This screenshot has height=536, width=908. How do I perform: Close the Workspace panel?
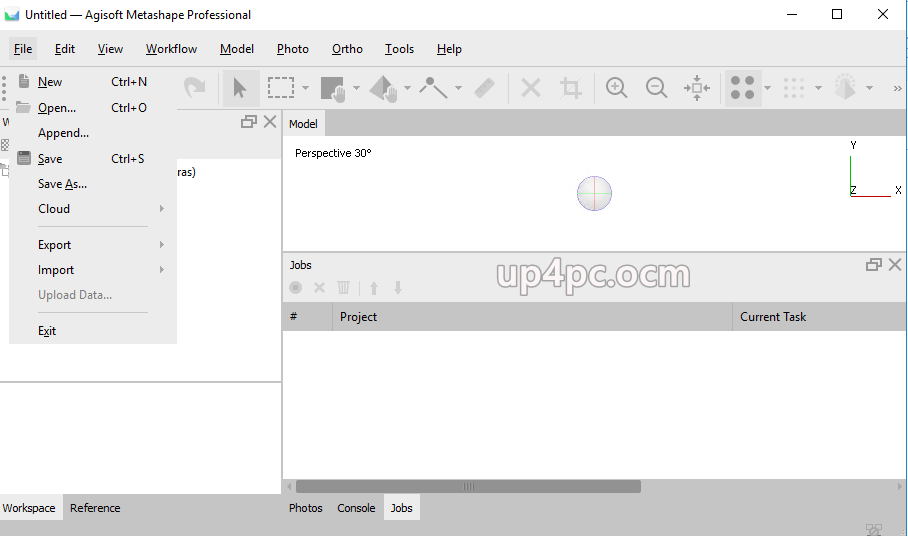pos(270,122)
